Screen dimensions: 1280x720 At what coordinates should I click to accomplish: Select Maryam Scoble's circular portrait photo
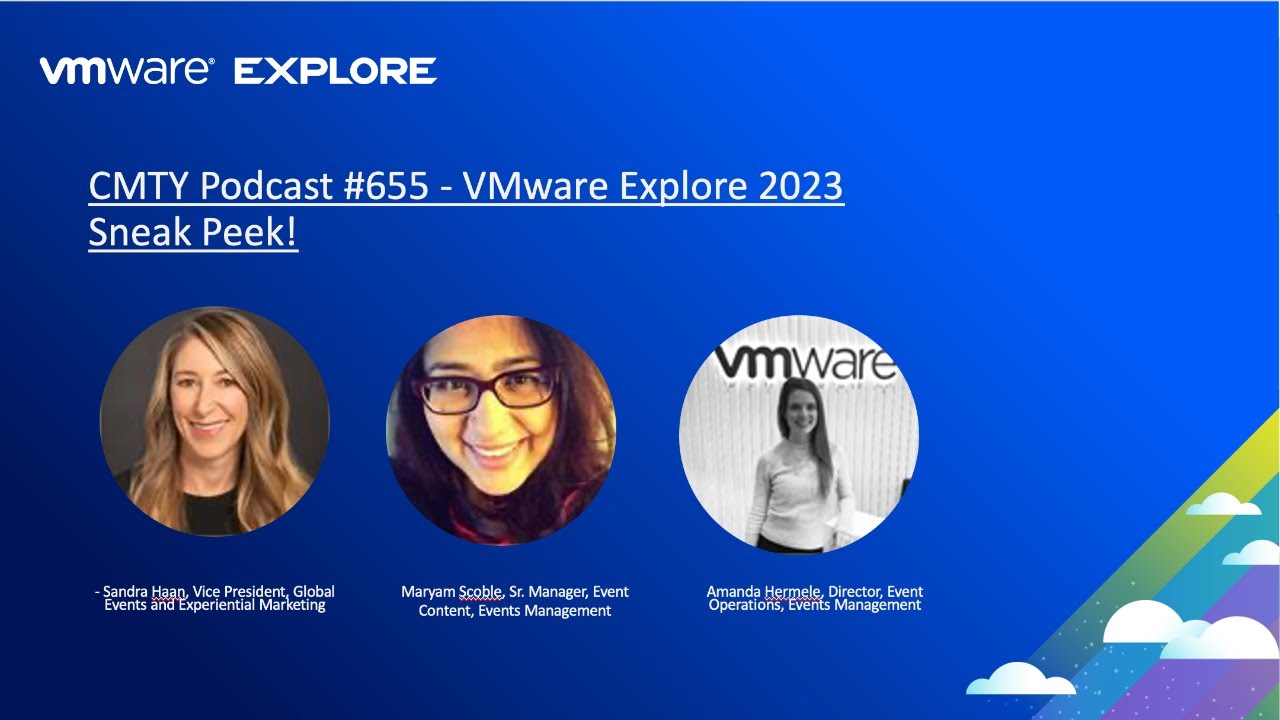pyautogui.click(x=501, y=430)
